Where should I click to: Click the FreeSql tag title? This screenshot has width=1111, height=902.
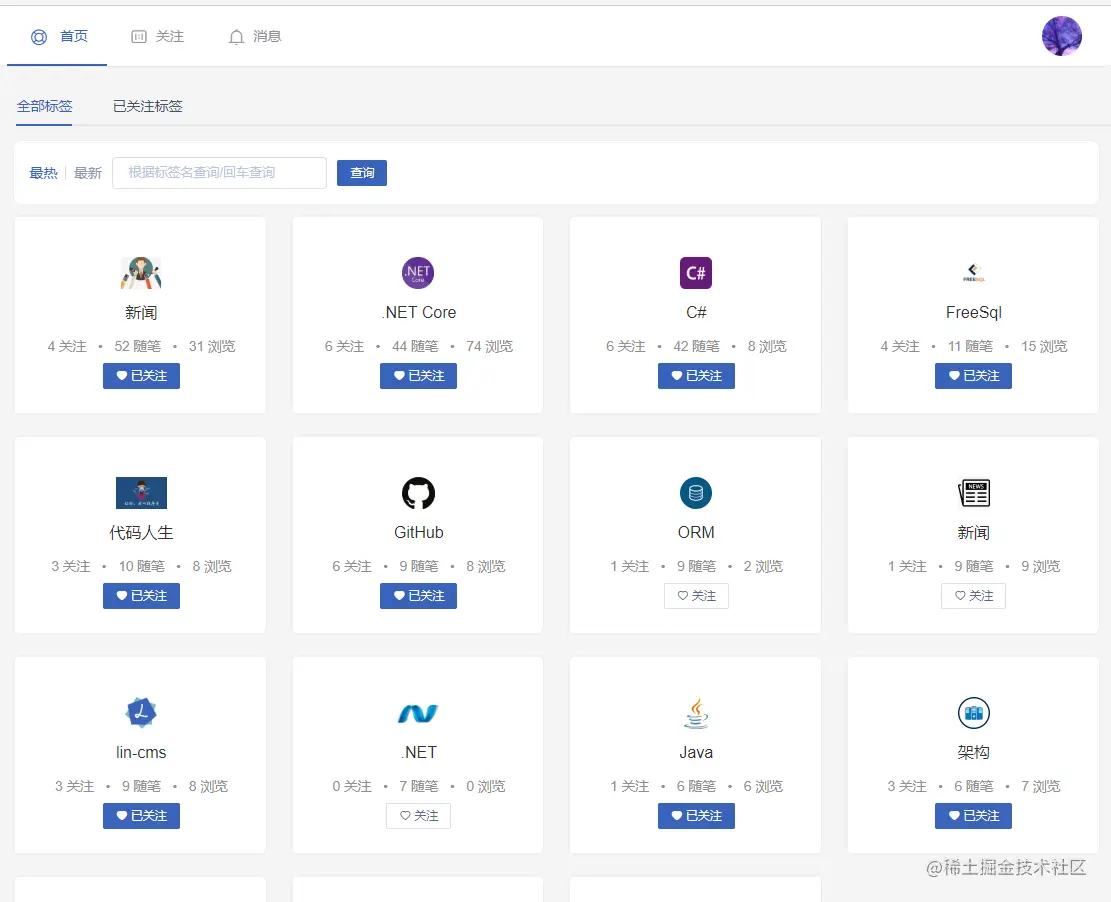(974, 312)
